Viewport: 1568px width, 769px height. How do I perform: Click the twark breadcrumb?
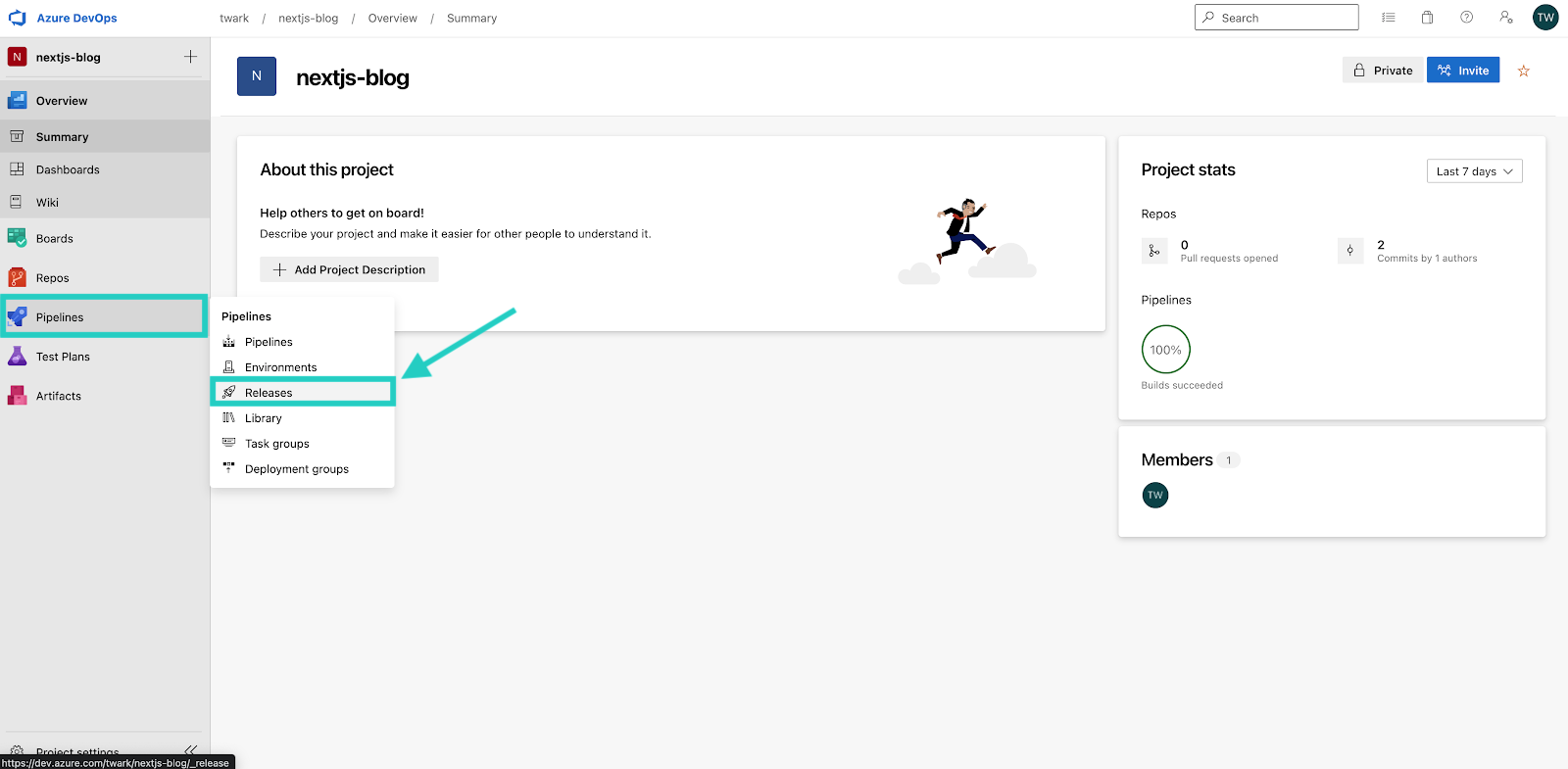pos(234,18)
